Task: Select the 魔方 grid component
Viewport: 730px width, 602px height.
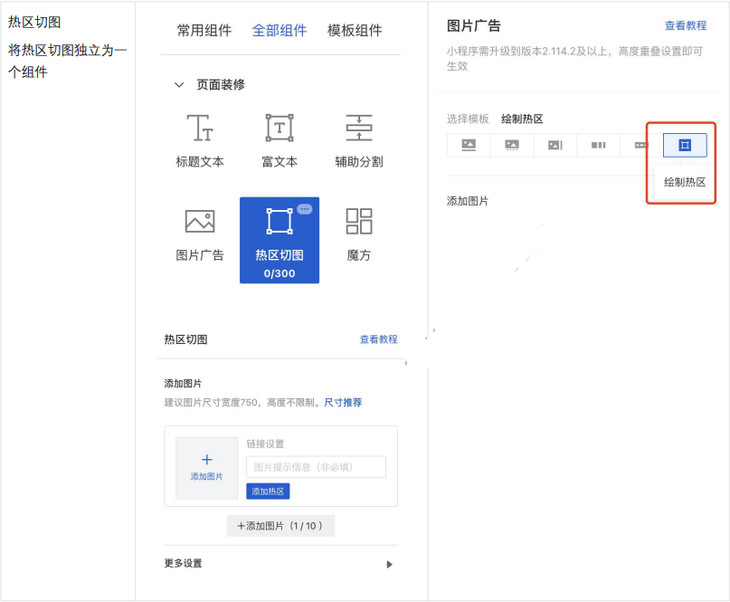Action: pos(358,222)
